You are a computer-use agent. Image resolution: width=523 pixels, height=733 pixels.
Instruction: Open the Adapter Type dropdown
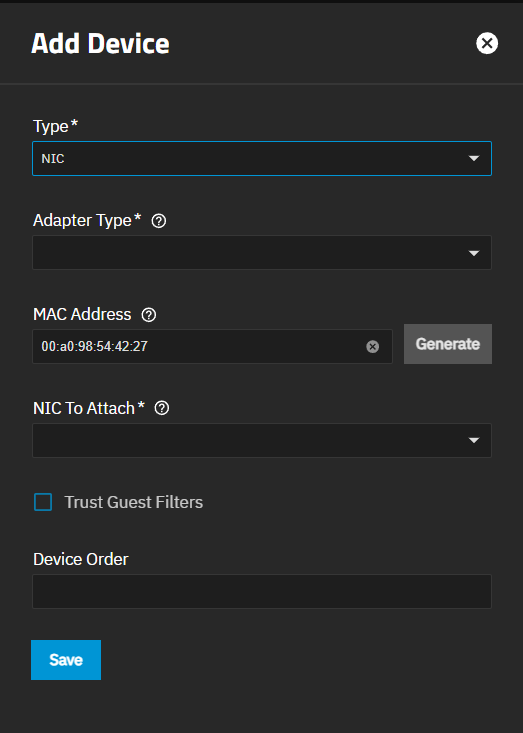click(x=262, y=252)
